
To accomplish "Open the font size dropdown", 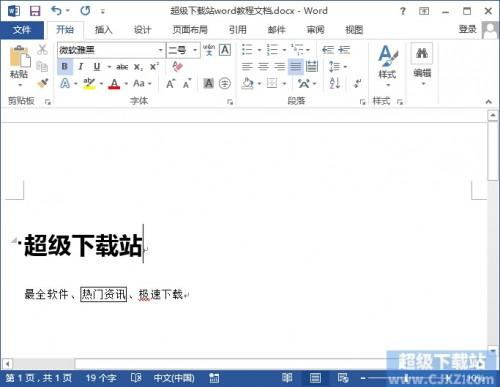I will (195, 50).
